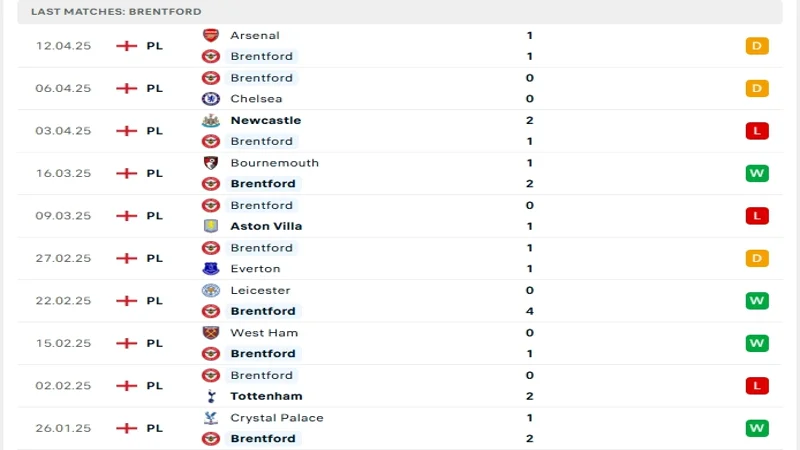The image size is (800, 450).
Task: Open the Arsenal vs Brentford draw badge
Action: point(757,46)
